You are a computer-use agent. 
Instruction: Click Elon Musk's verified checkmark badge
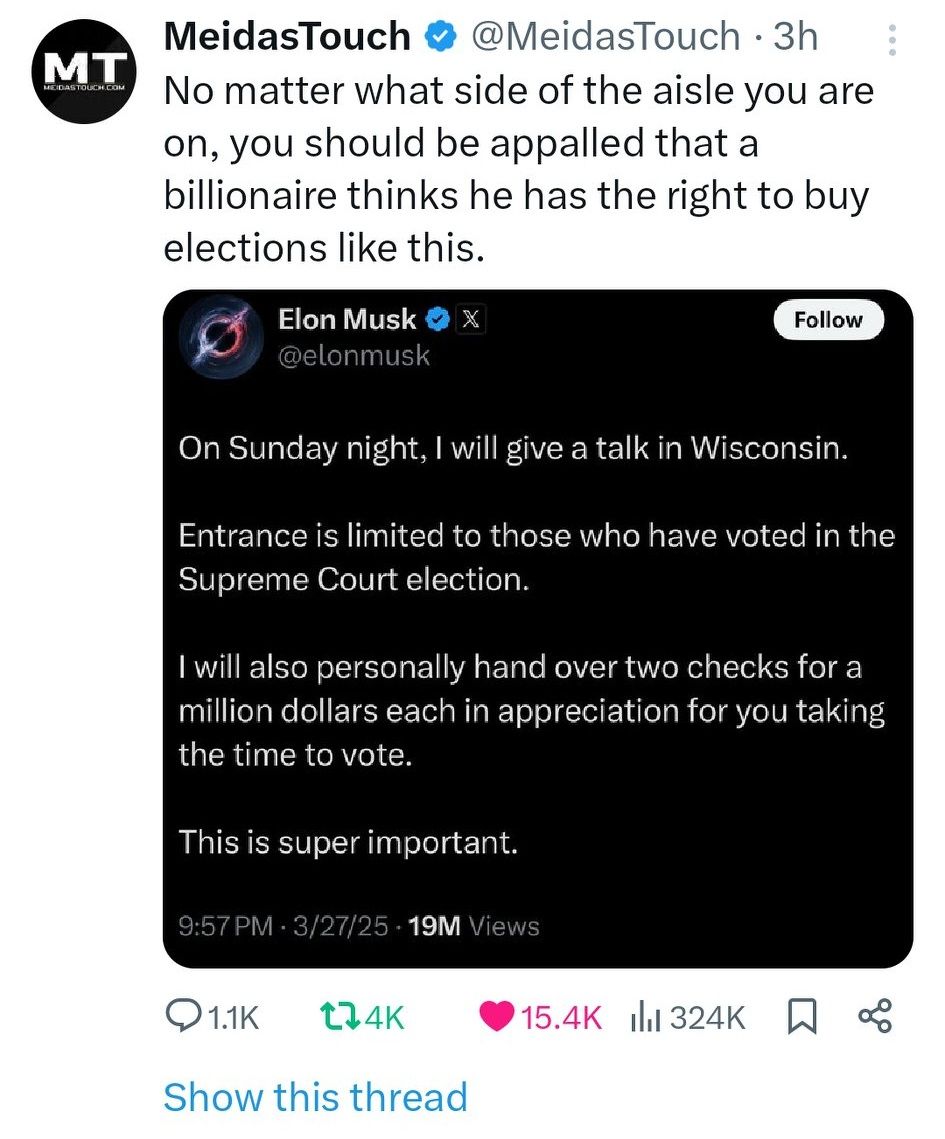pos(437,320)
